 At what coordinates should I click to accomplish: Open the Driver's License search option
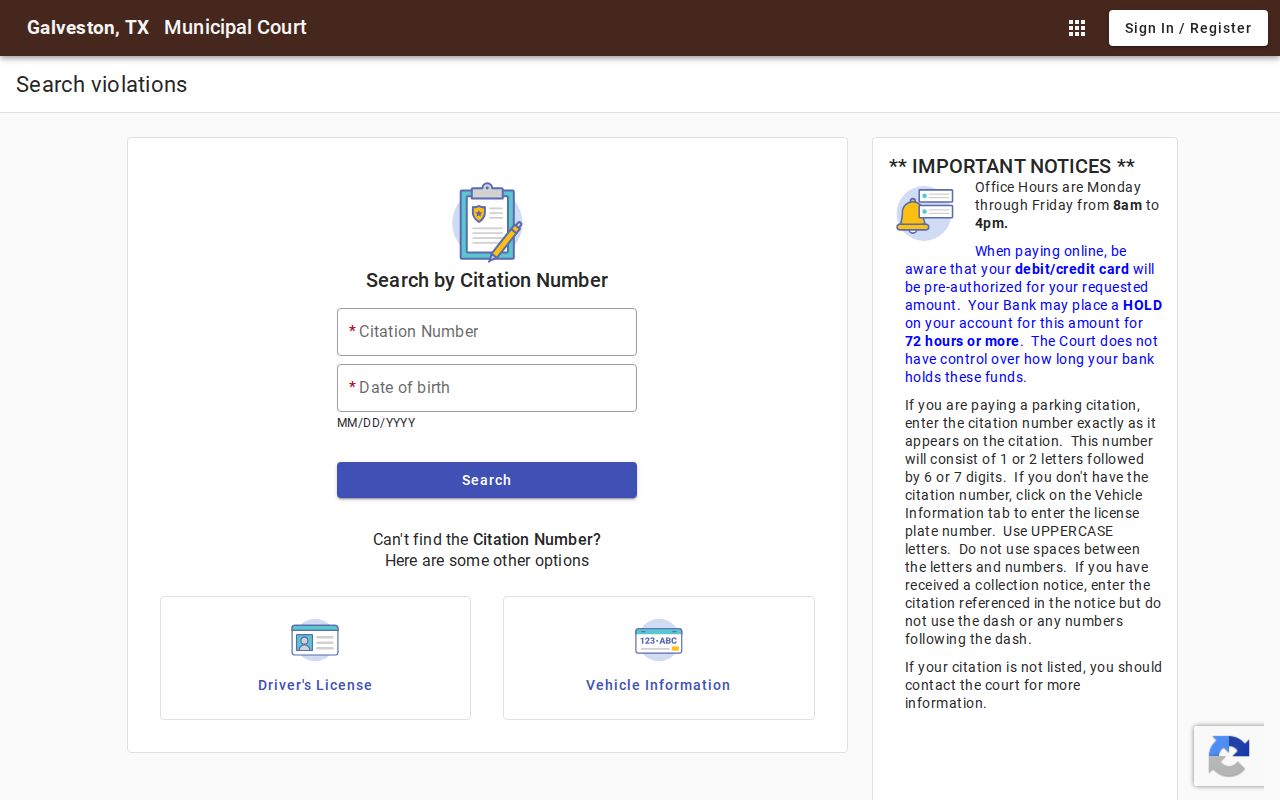click(x=315, y=658)
